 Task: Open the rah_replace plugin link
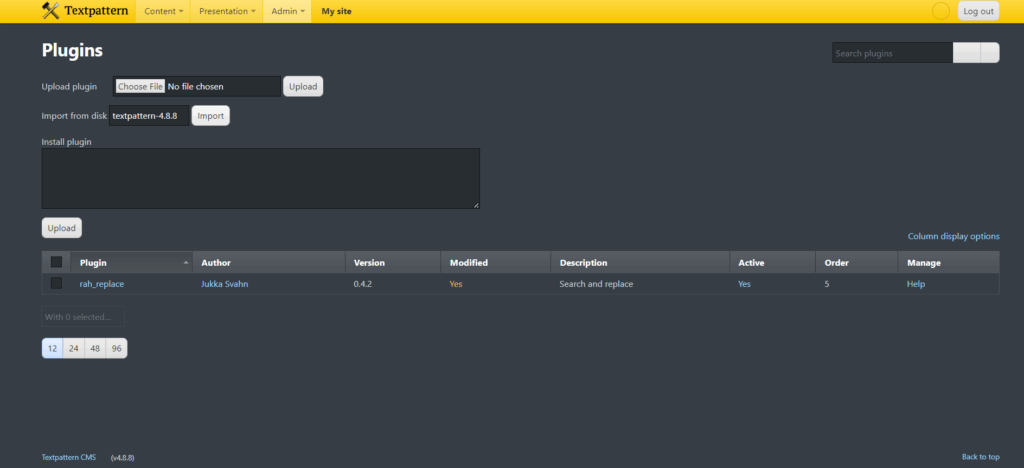point(102,284)
